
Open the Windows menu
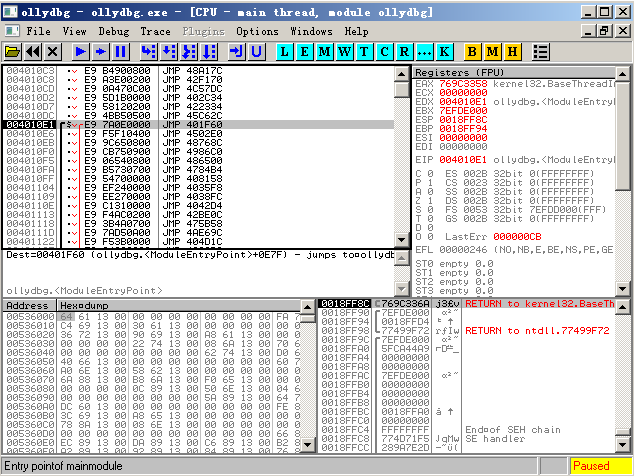[x=311, y=31]
